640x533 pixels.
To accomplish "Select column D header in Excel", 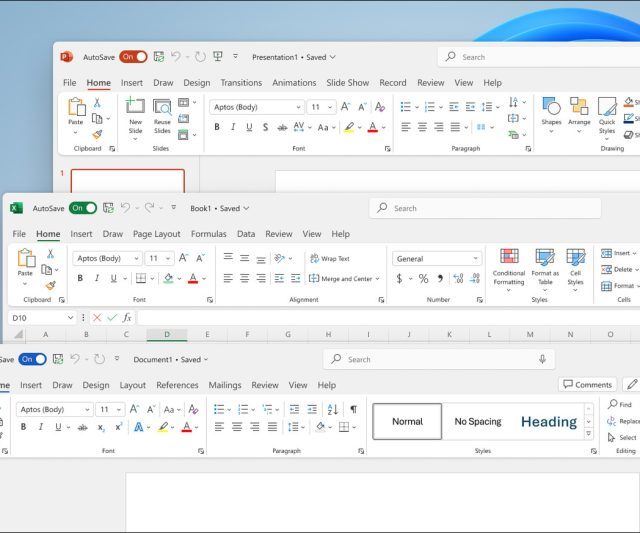I will click(167, 335).
